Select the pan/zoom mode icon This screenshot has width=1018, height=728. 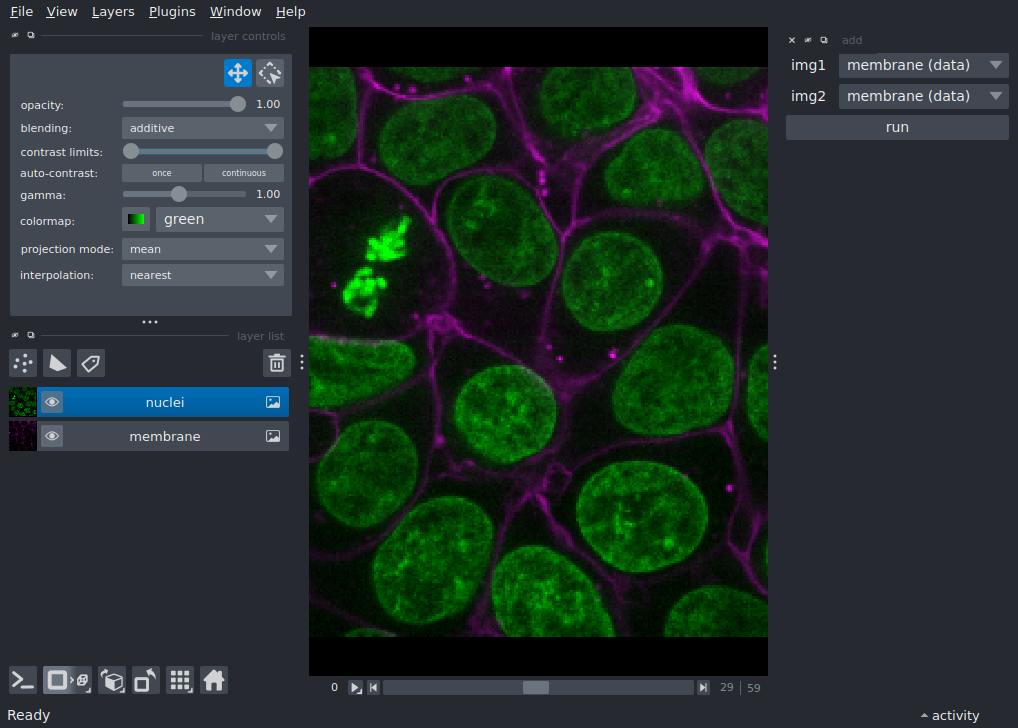tap(237, 73)
